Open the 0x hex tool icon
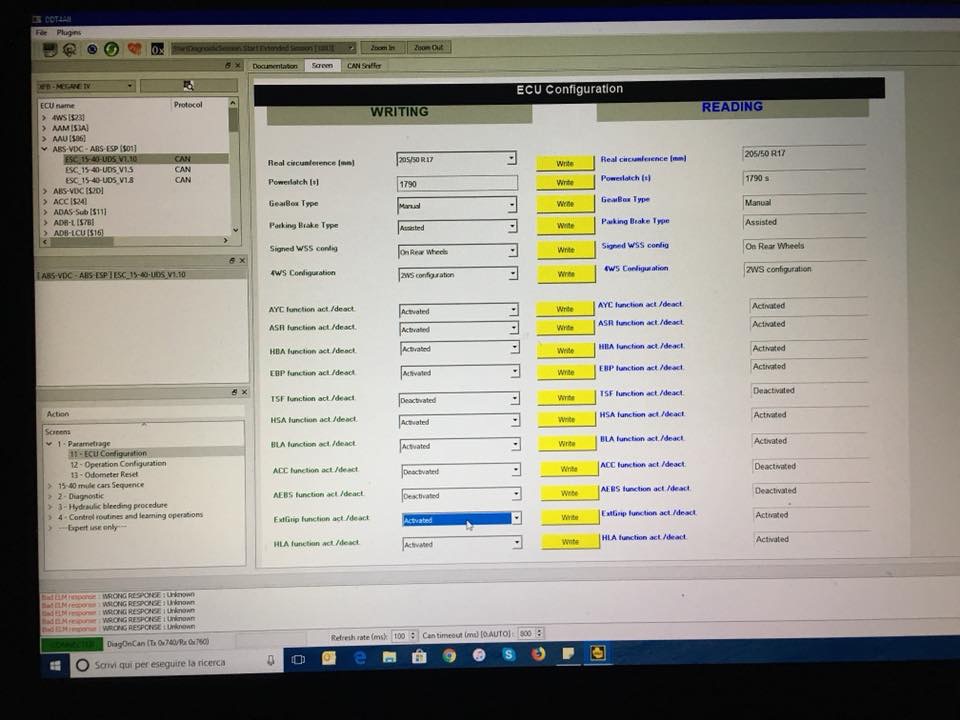Screen dimensions: 960x720 click(x=157, y=49)
